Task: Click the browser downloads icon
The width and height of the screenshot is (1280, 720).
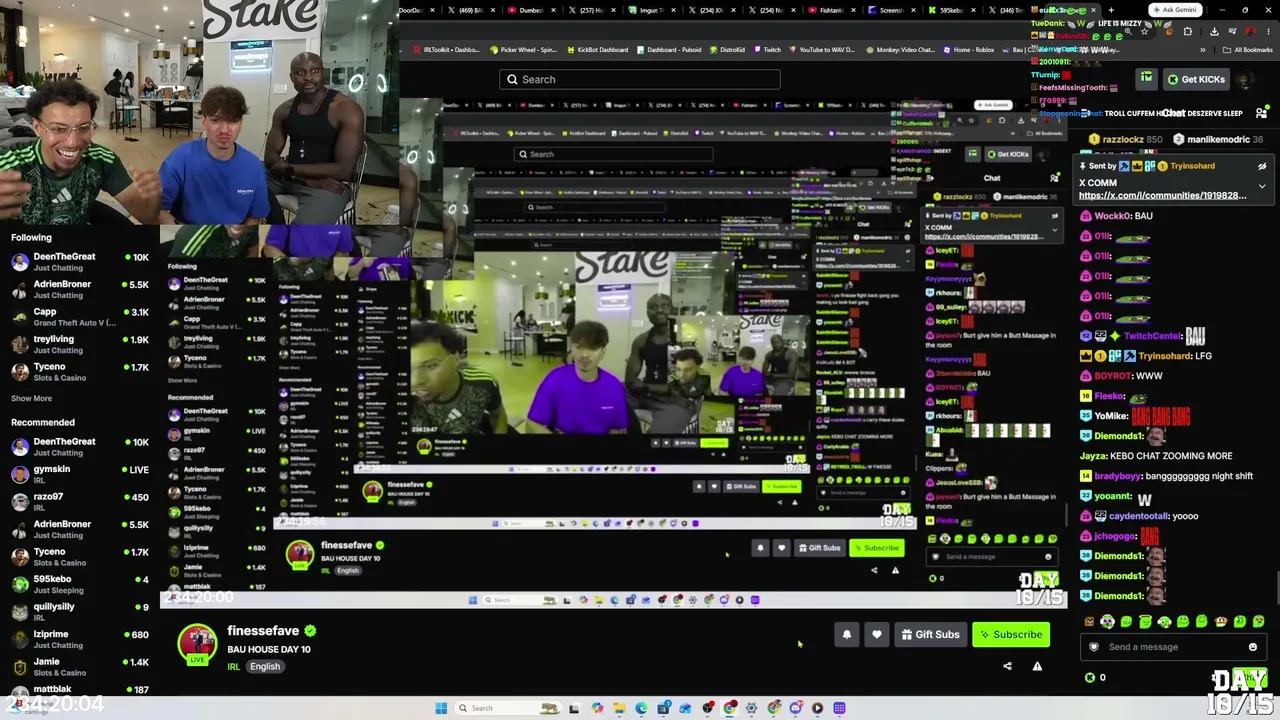Action: coord(1214,31)
